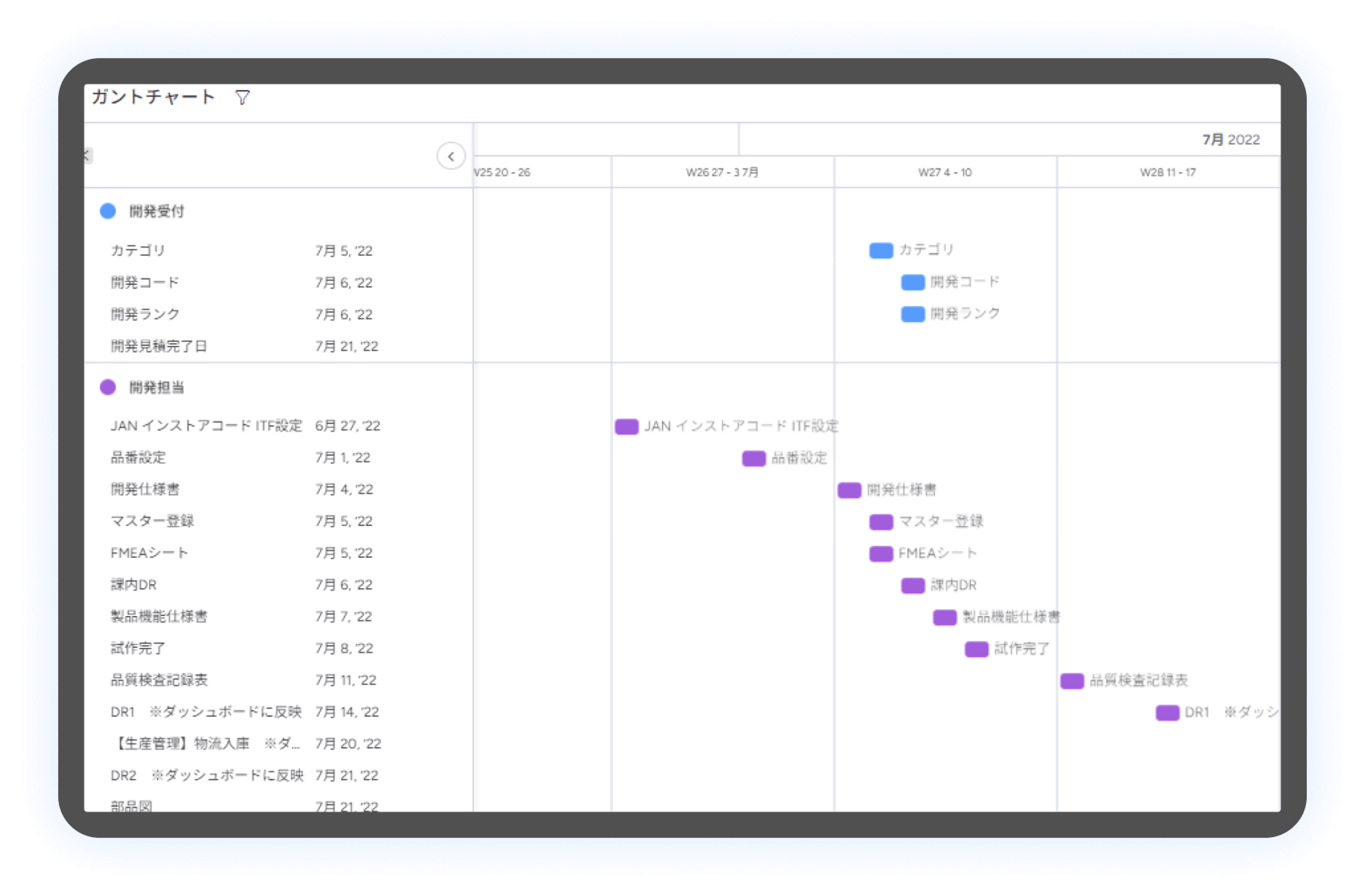The width and height of the screenshot is (1365, 896).
Task: Click the W26 27 - 3 7月 week header
Action: click(722, 173)
